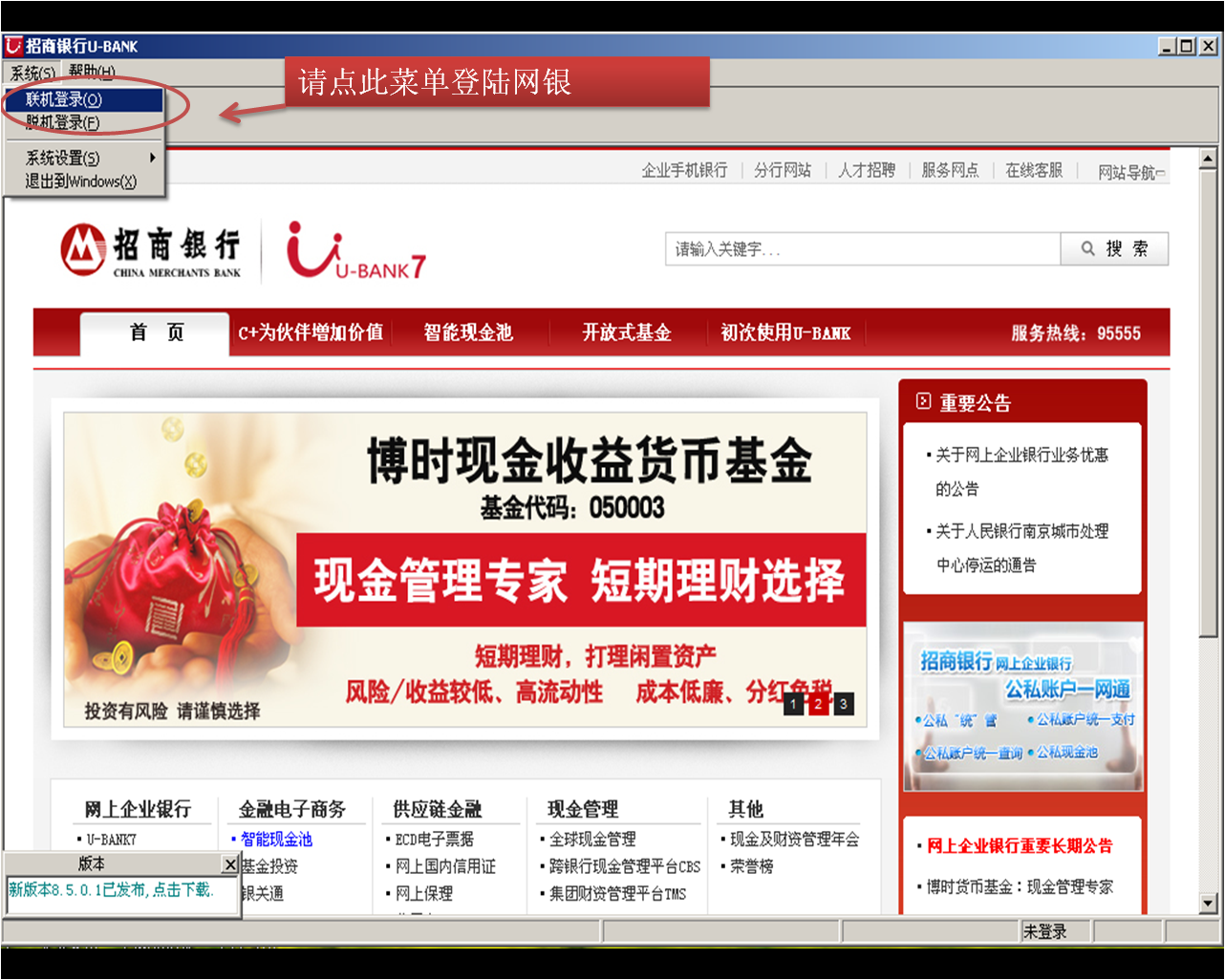
Task: Click 联机登录(O) menu item
Action: (x=84, y=99)
